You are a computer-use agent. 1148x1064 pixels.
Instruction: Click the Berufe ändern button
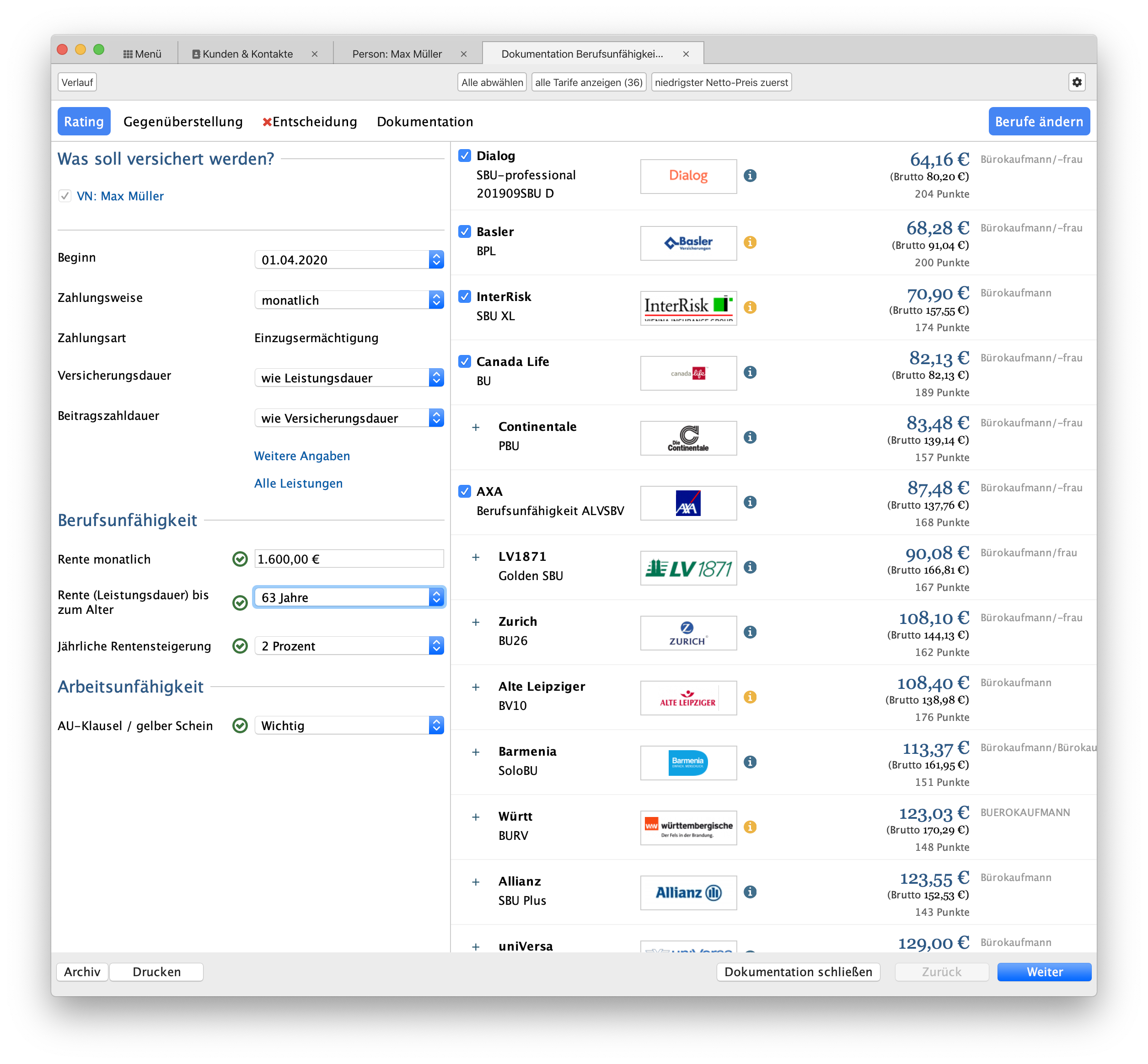pyautogui.click(x=1039, y=122)
